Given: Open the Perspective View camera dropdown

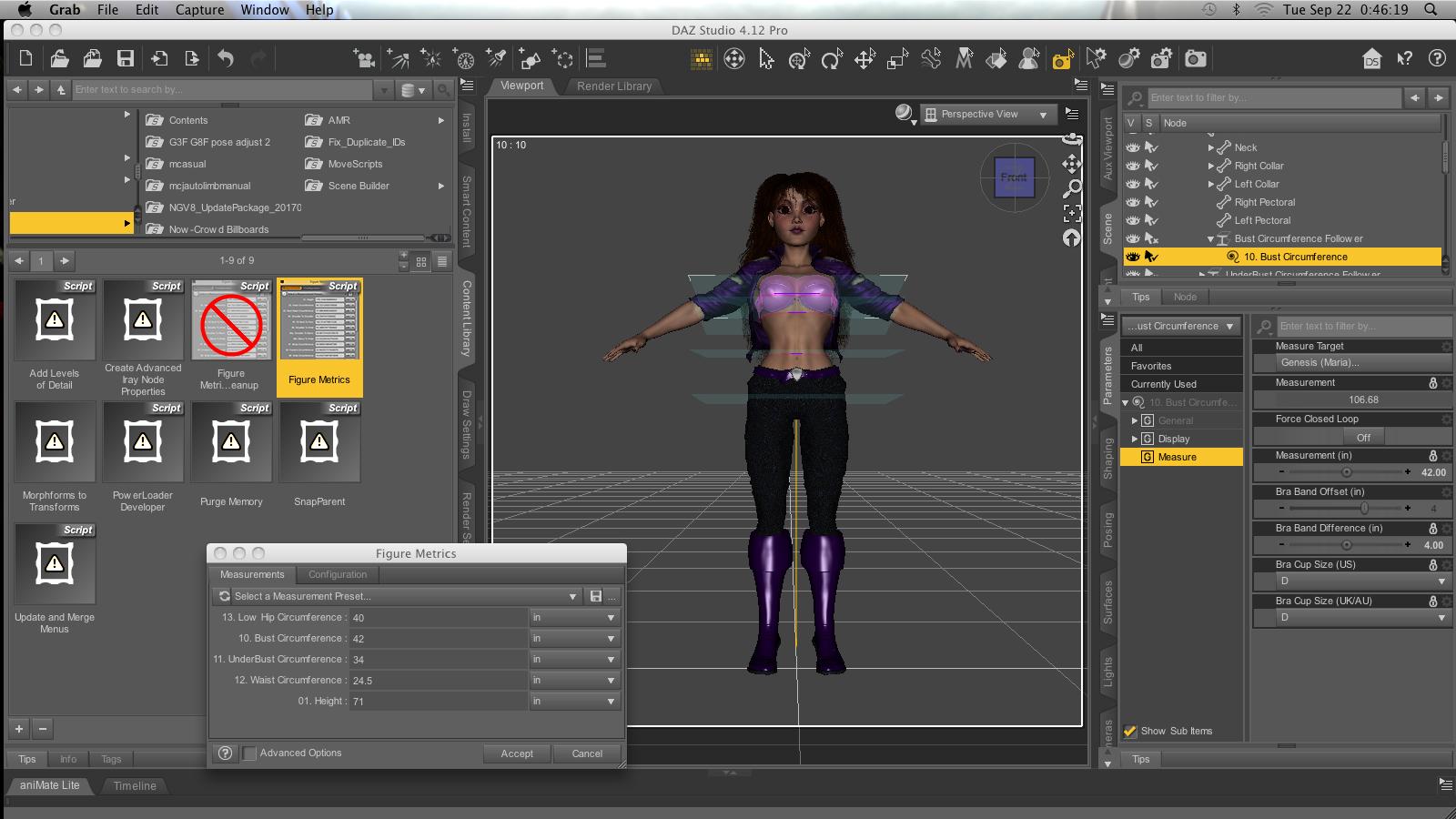Looking at the screenshot, I should point(987,115).
